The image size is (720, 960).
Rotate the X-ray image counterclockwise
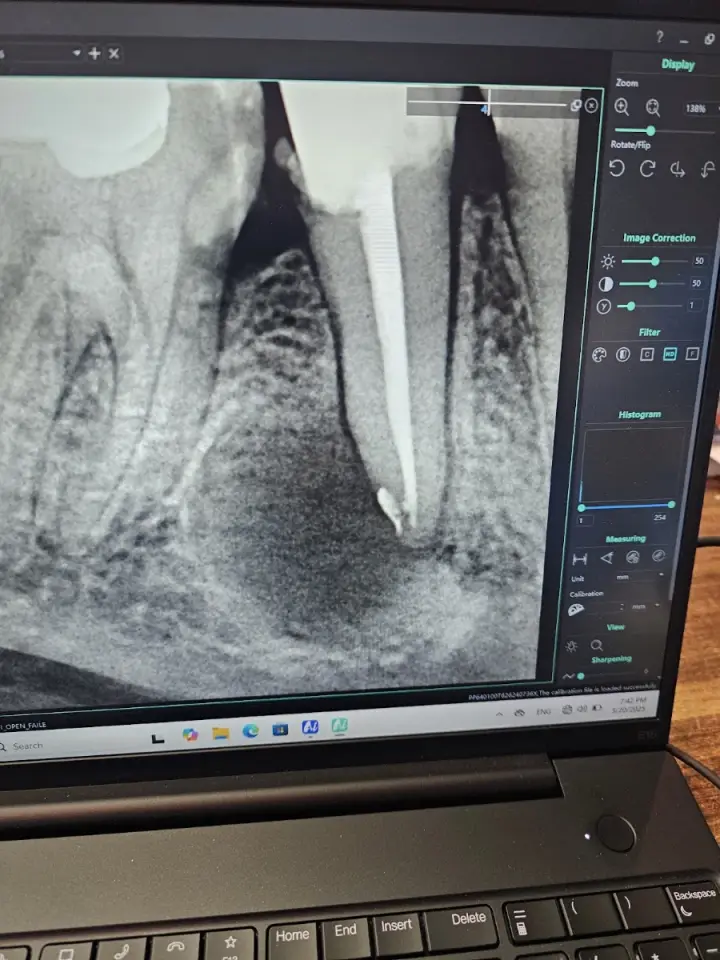coord(617,168)
